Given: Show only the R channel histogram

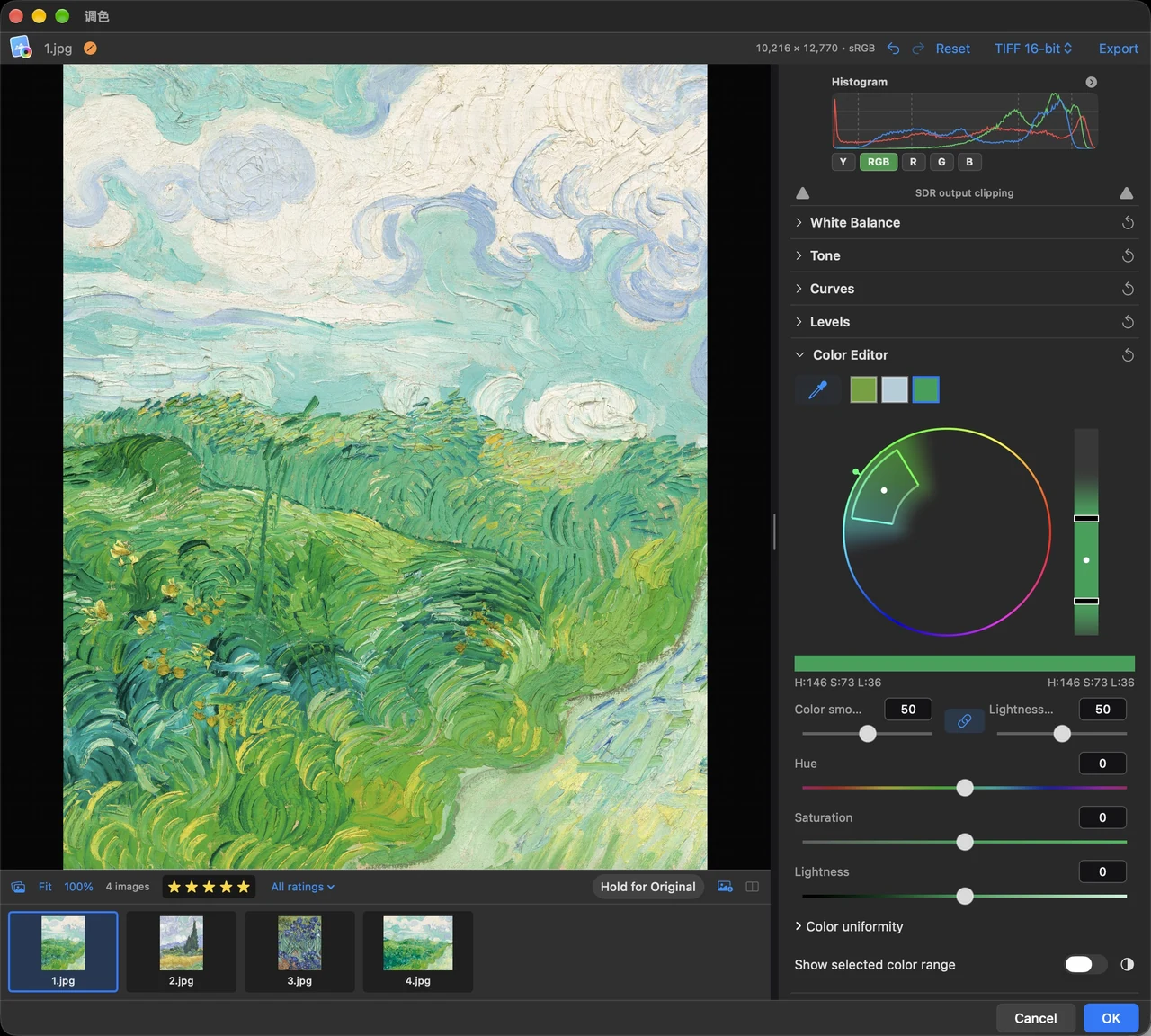Looking at the screenshot, I should (x=914, y=162).
